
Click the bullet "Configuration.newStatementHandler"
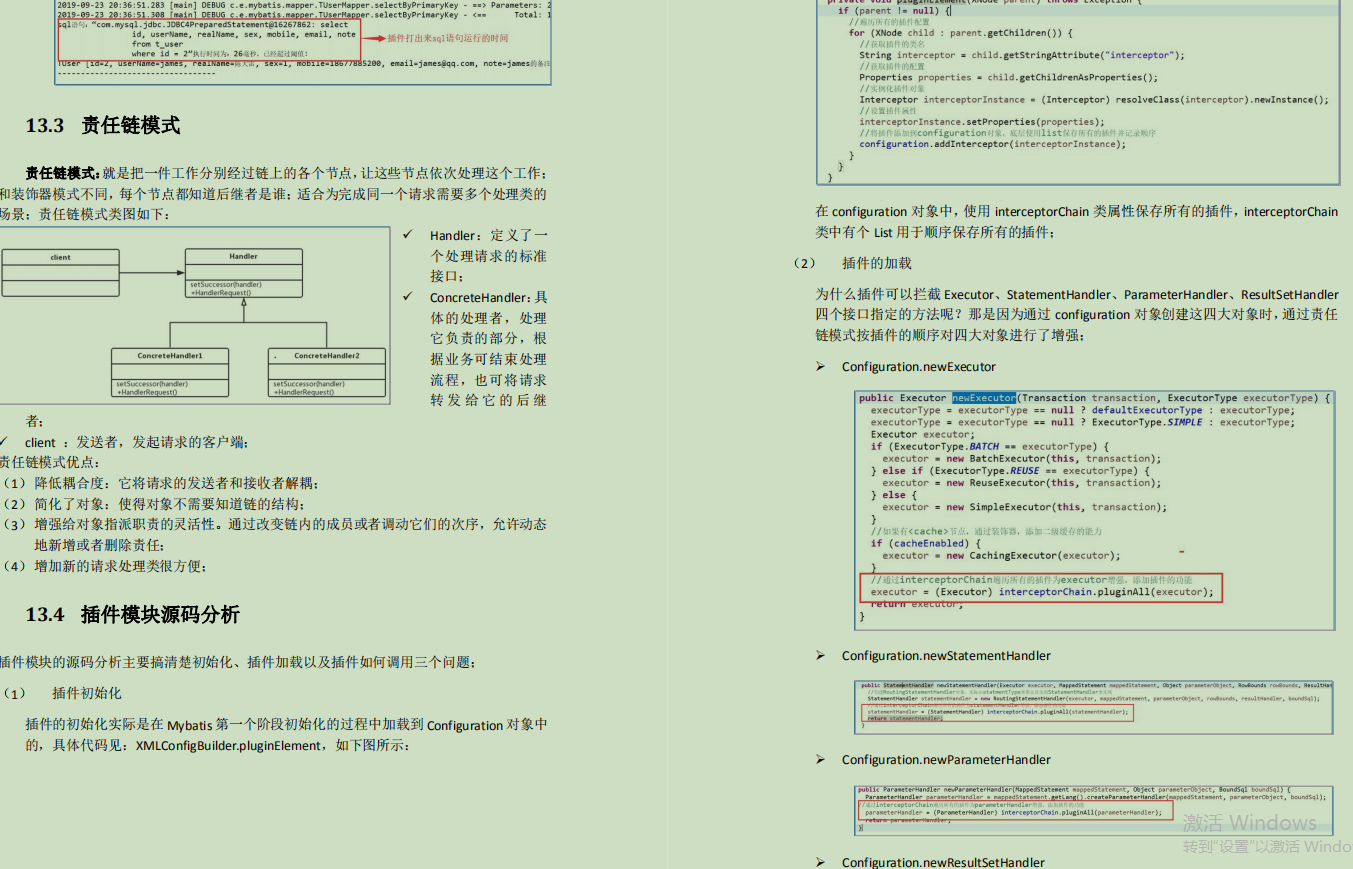pyautogui.click(x=946, y=656)
